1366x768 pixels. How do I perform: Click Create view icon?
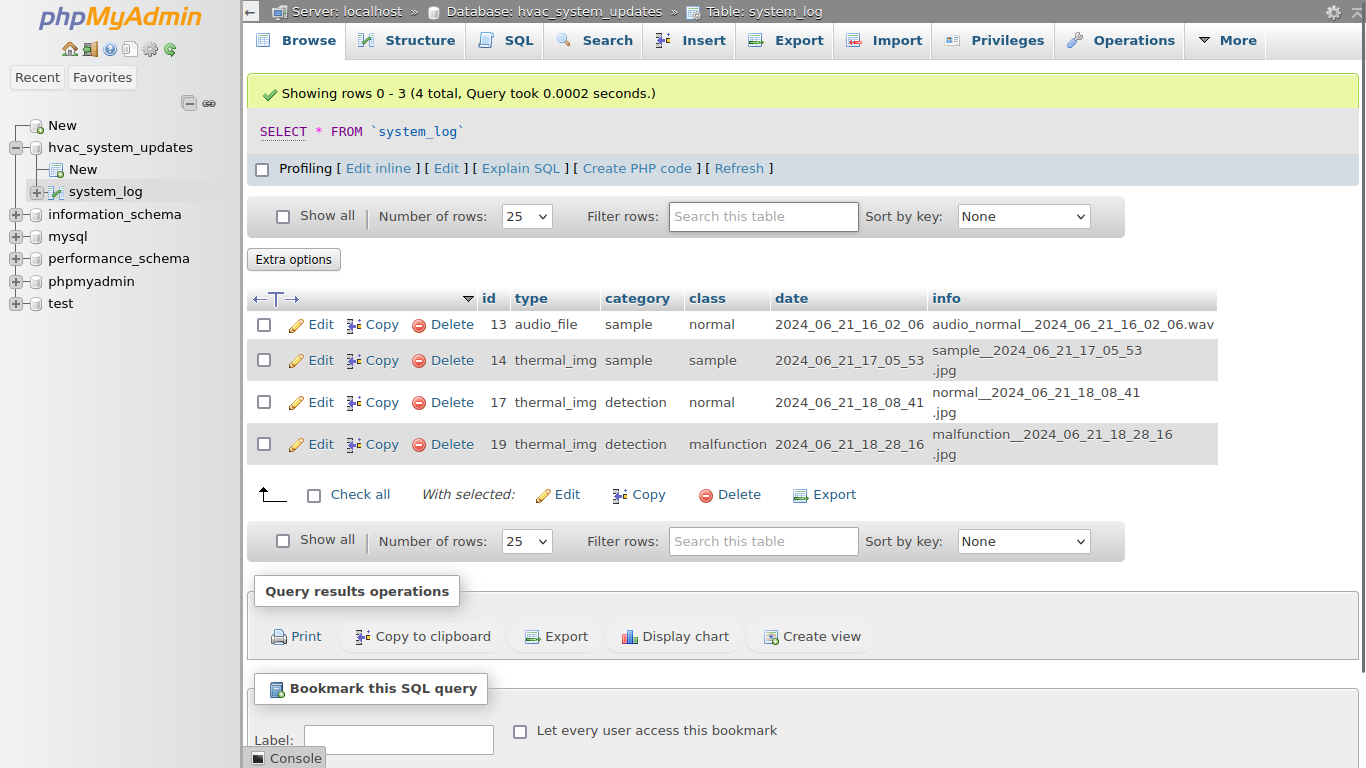point(771,637)
